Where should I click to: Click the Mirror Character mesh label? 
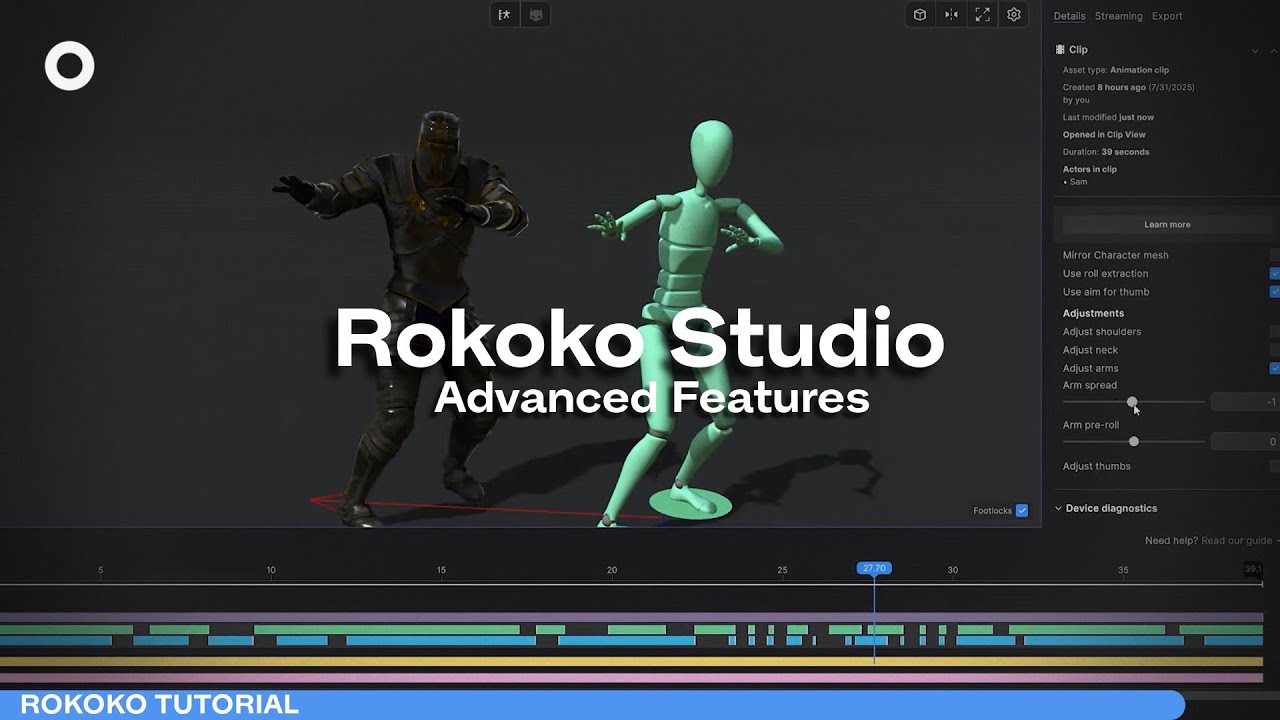pyautogui.click(x=1115, y=255)
